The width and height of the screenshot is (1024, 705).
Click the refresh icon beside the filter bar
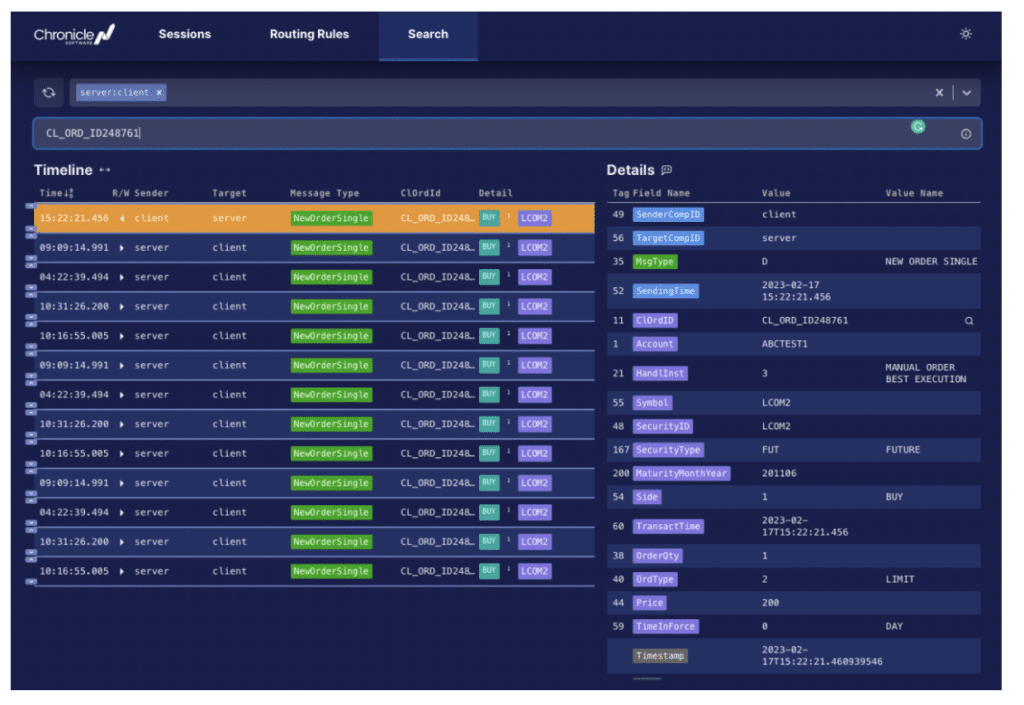coord(49,93)
